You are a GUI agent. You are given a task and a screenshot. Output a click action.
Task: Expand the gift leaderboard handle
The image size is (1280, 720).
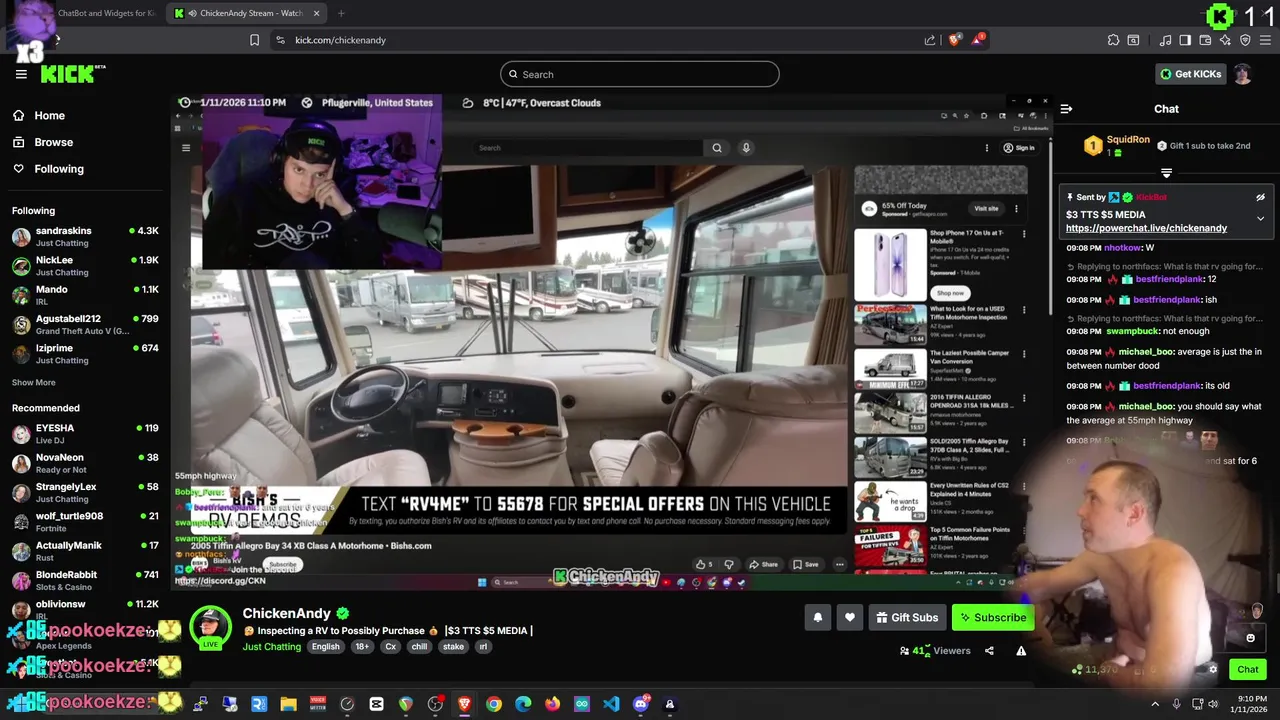(x=1166, y=173)
